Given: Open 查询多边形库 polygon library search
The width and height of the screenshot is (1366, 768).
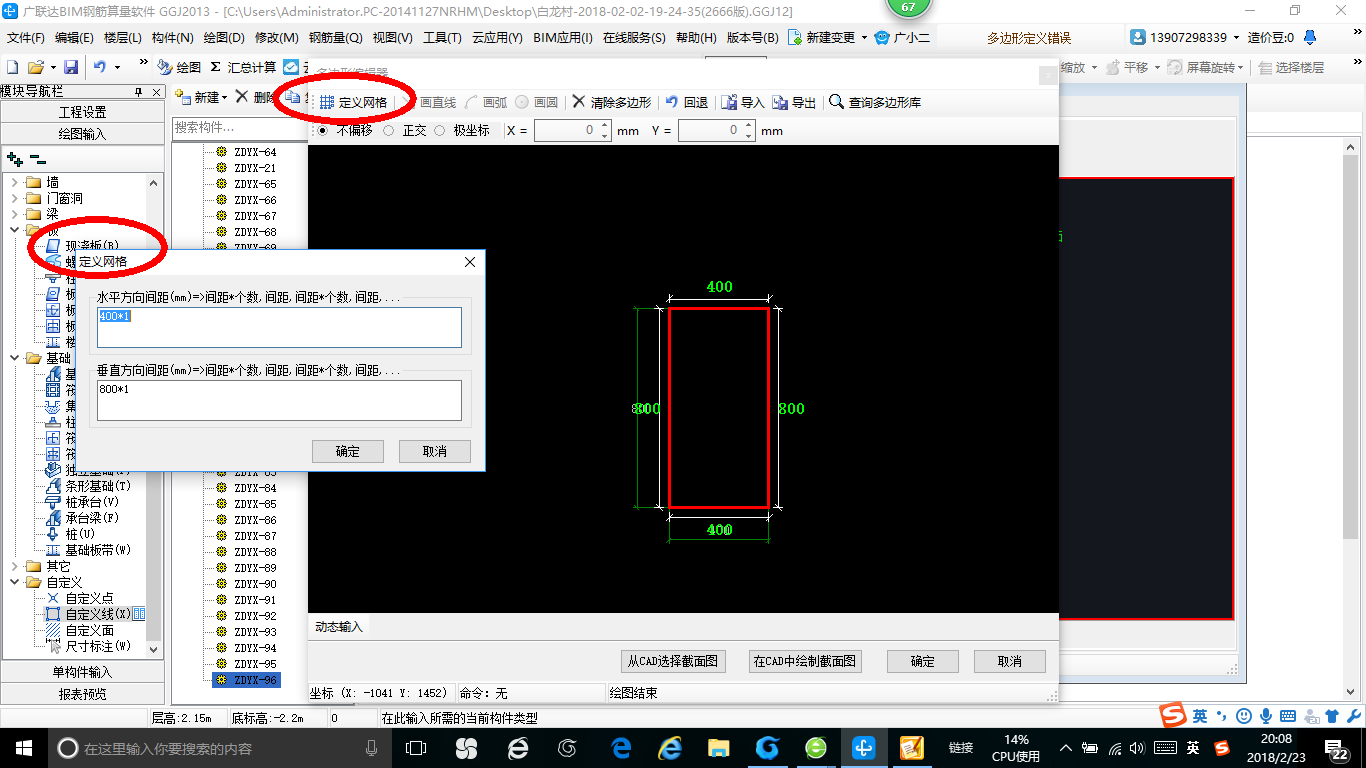Looking at the screenshot, I should 876,102.
